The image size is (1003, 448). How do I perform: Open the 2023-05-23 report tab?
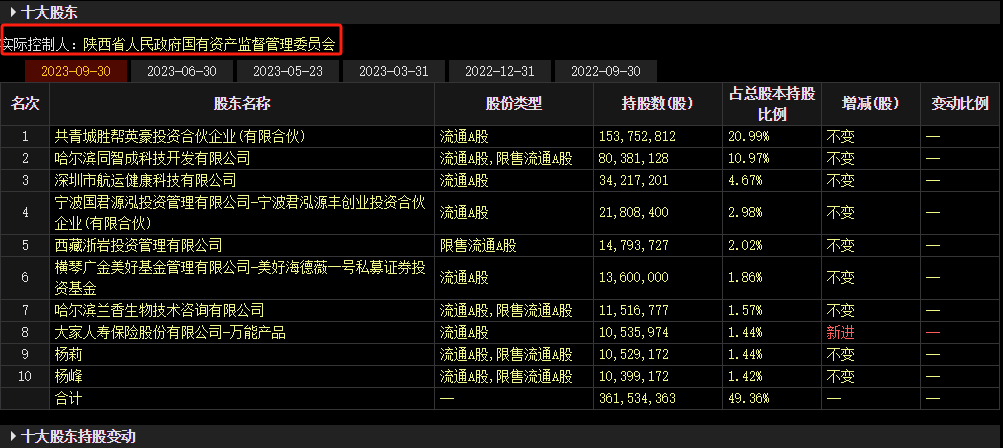click(x=288, y=71)
